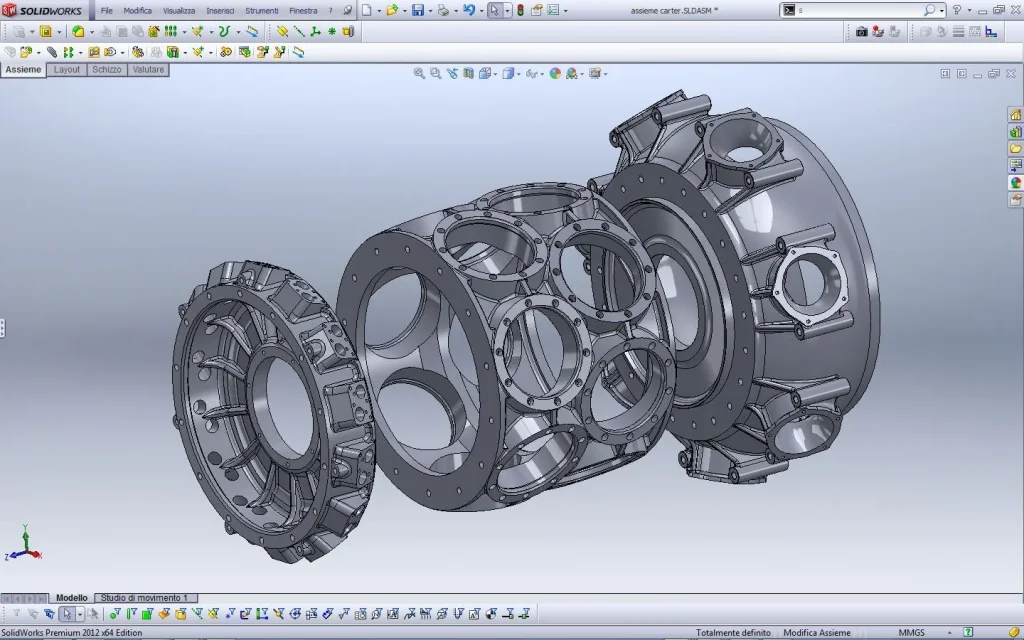Click the Edit Appearance color ball icon

tap(555, 74)
